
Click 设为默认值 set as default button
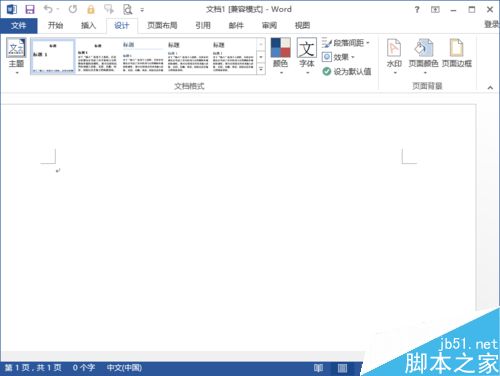coord(347,71)
